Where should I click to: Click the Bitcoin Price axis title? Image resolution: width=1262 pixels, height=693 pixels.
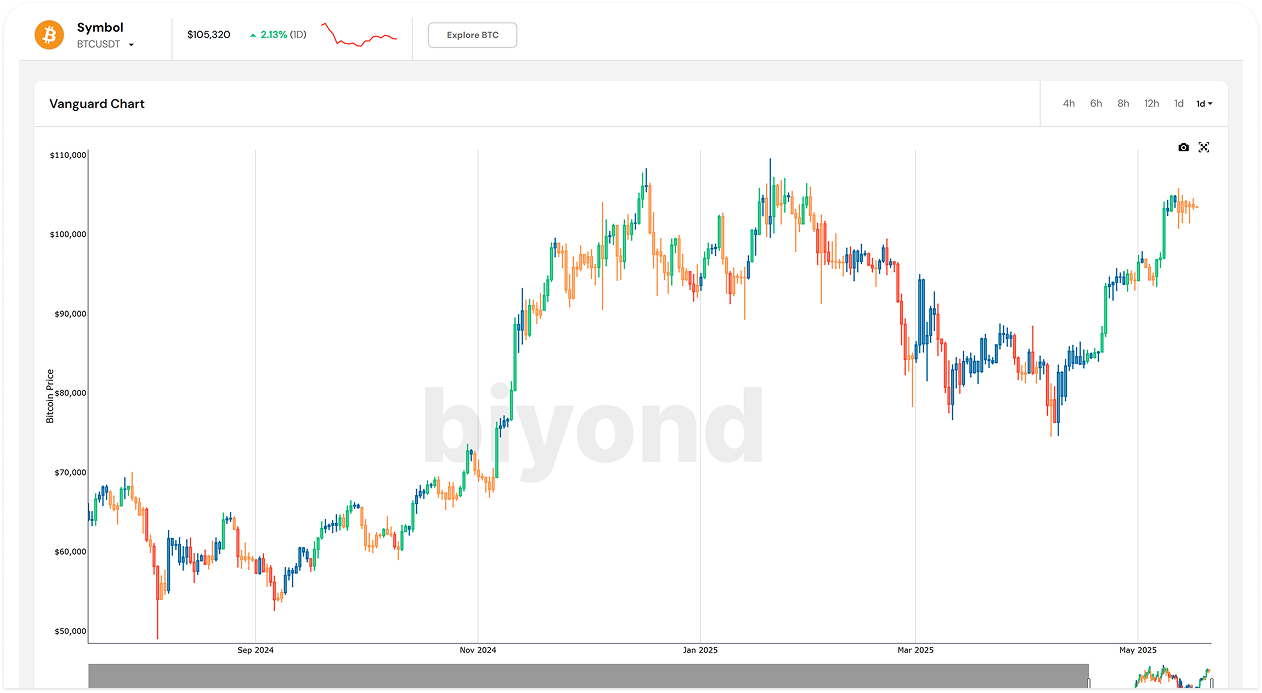point(50,396)
